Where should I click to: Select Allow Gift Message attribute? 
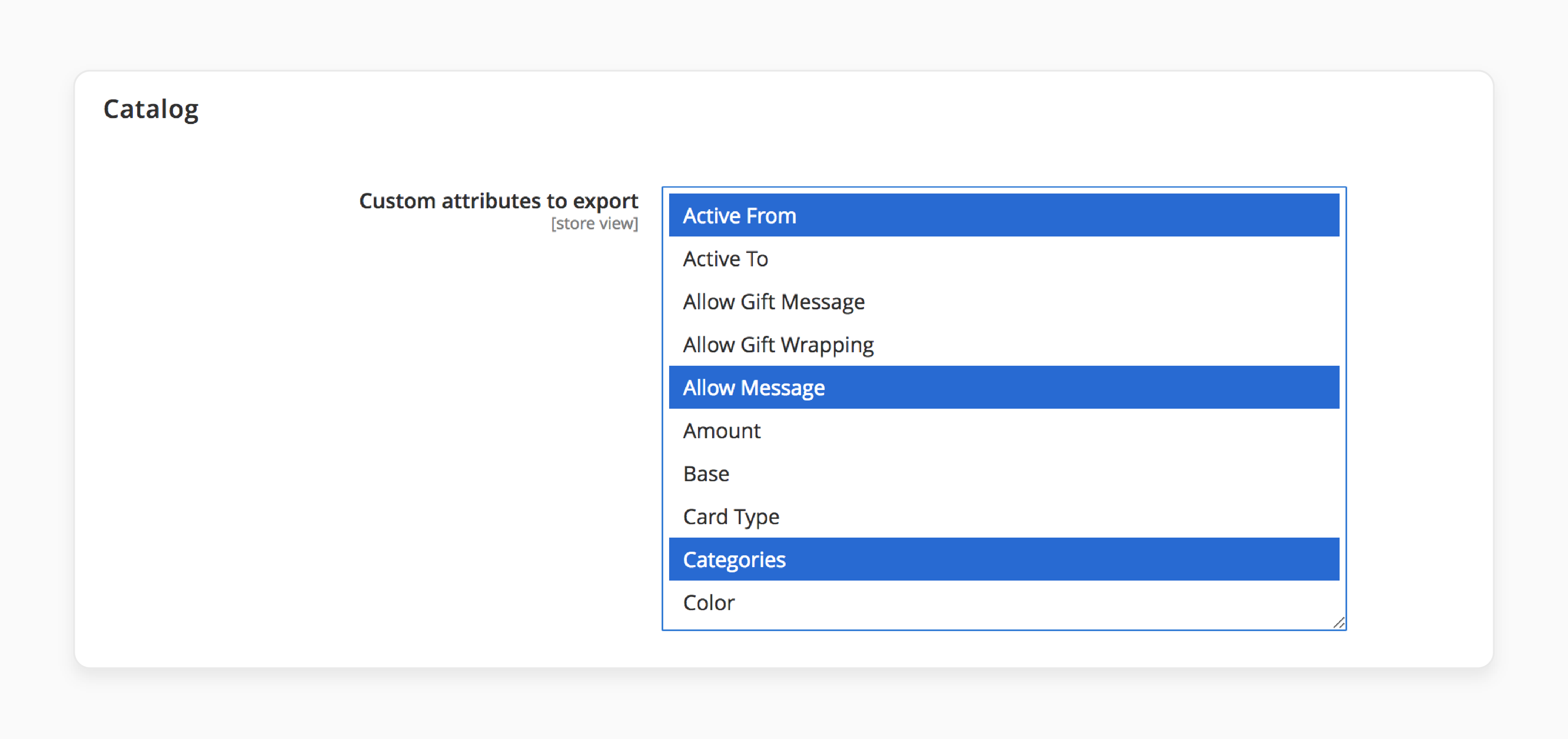point(1004,302)
